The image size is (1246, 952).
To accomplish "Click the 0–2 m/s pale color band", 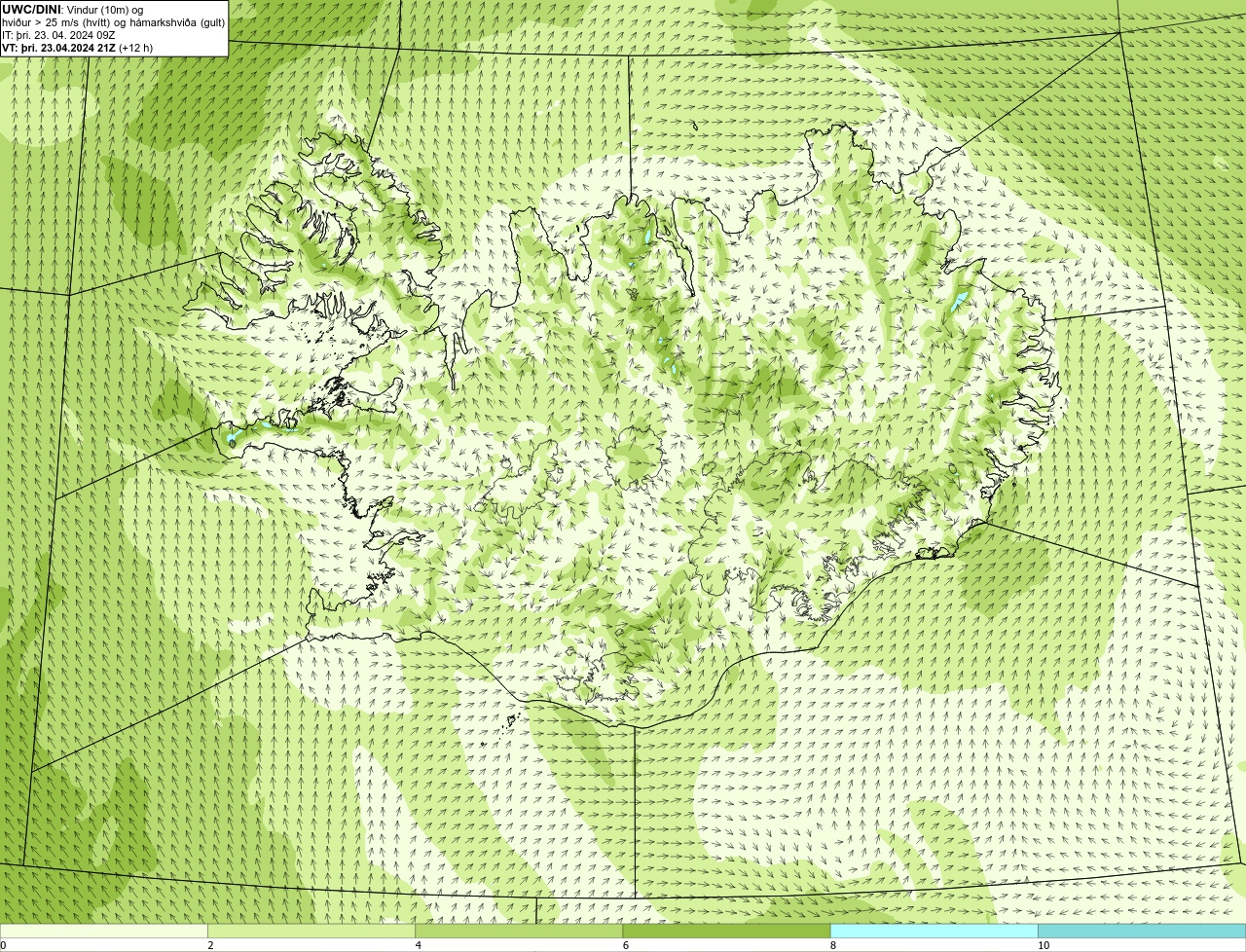I will pyautogui.click(x=104, y=932).
